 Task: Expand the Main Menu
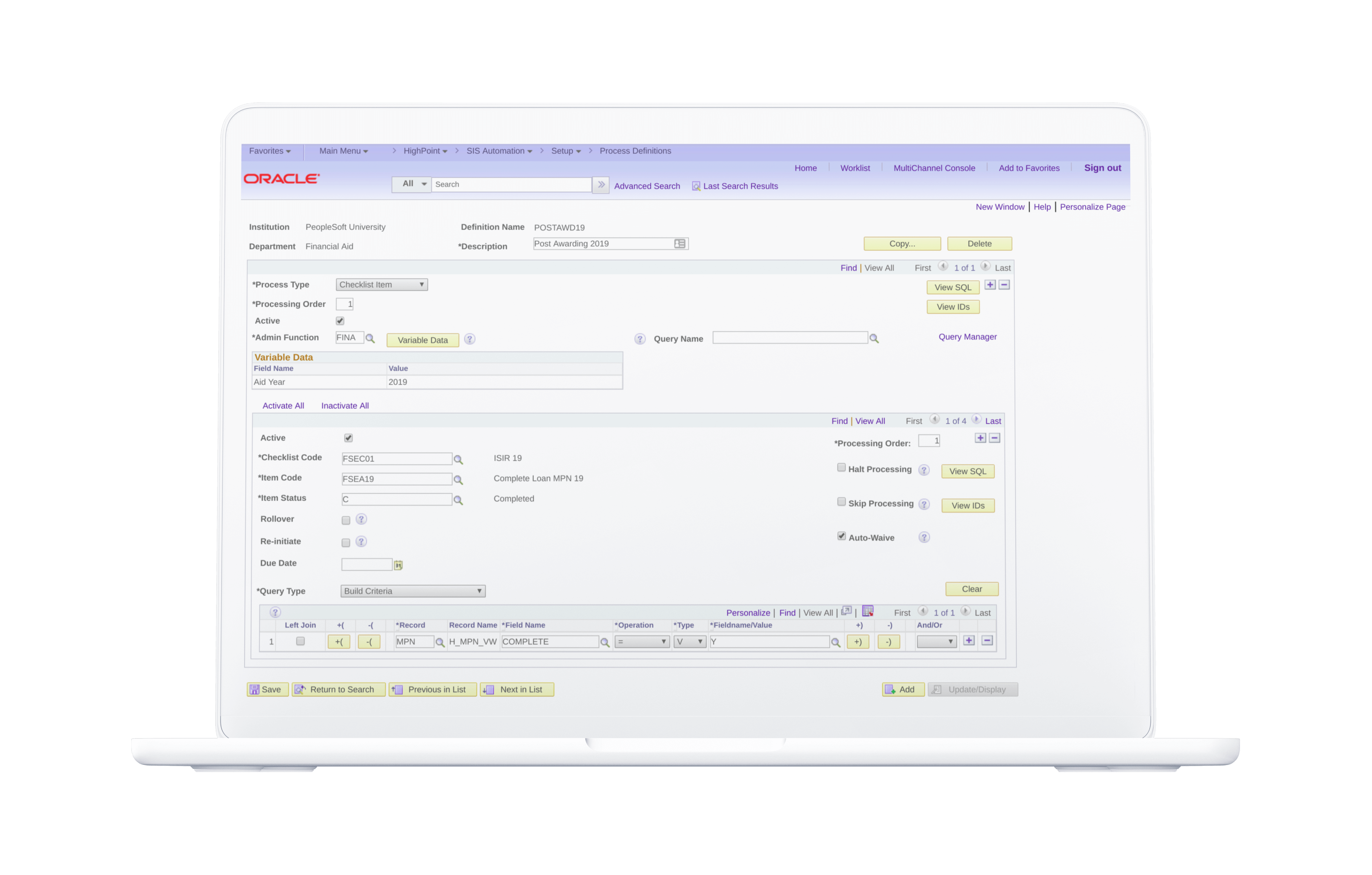click(344, 151)
